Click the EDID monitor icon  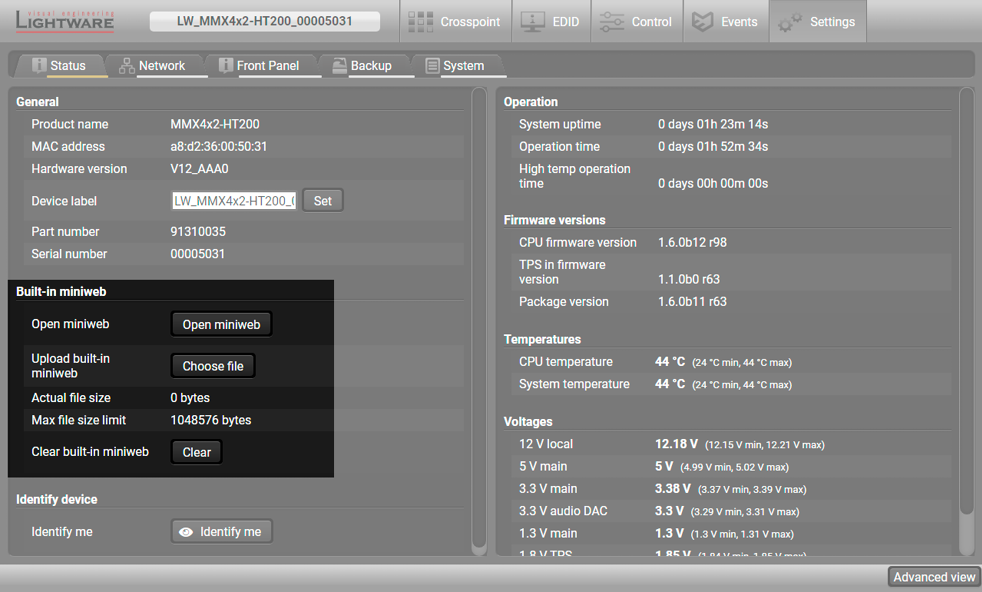tap(532, 22)
